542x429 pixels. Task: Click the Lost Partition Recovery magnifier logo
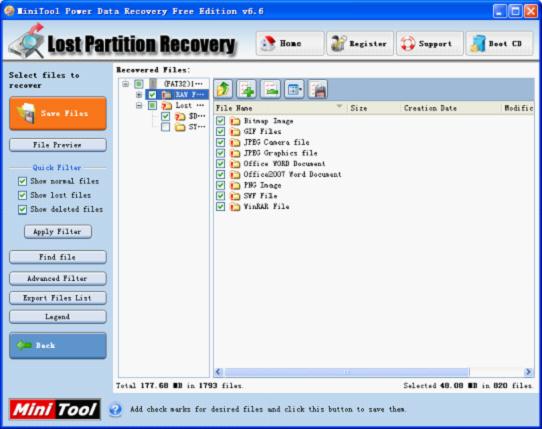(x=27, y=41)
